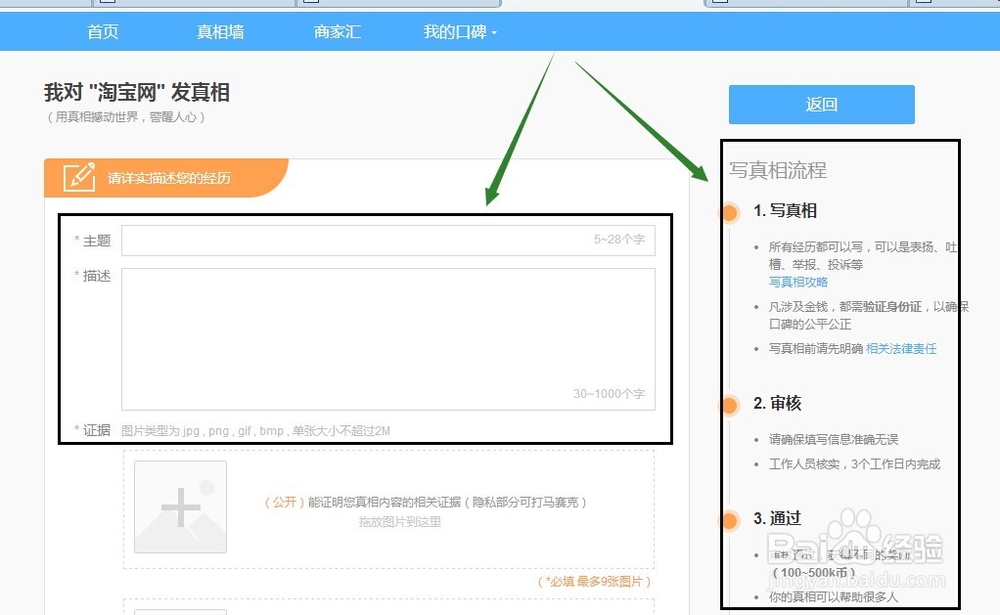Click the orange dot beside step 1 写真相
This screenshot has height=615, width=1000.
[x=730, y=211]
